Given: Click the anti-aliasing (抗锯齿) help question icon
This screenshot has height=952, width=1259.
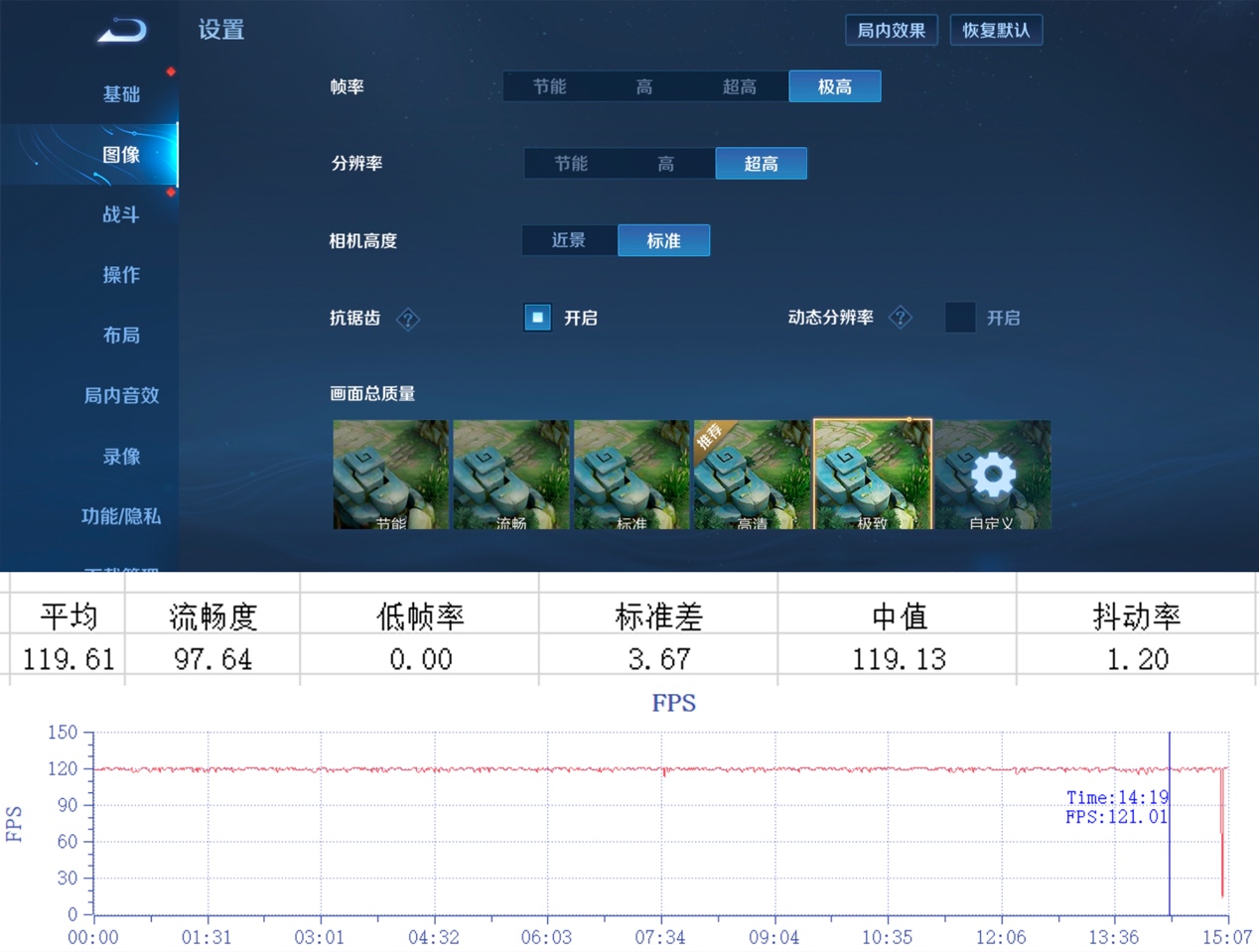Looking at the screenshot, I should pos(407,319).
